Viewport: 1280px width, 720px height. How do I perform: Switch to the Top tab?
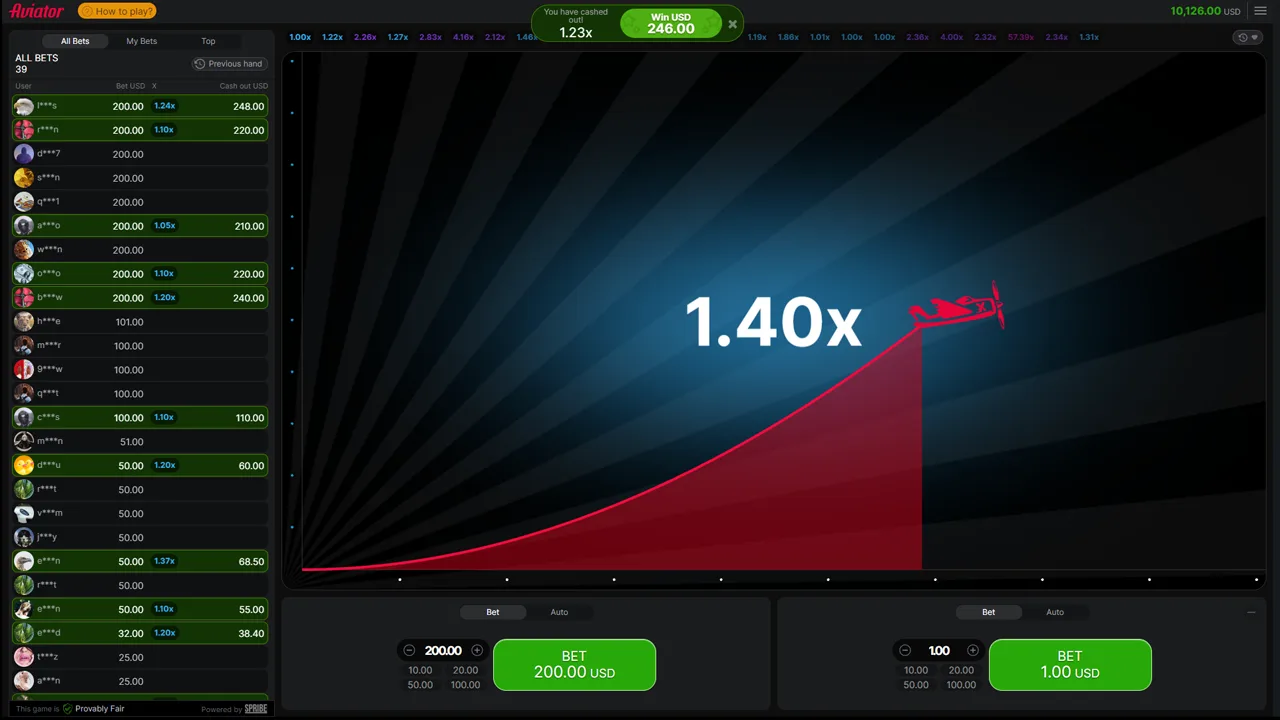point(208,41)
